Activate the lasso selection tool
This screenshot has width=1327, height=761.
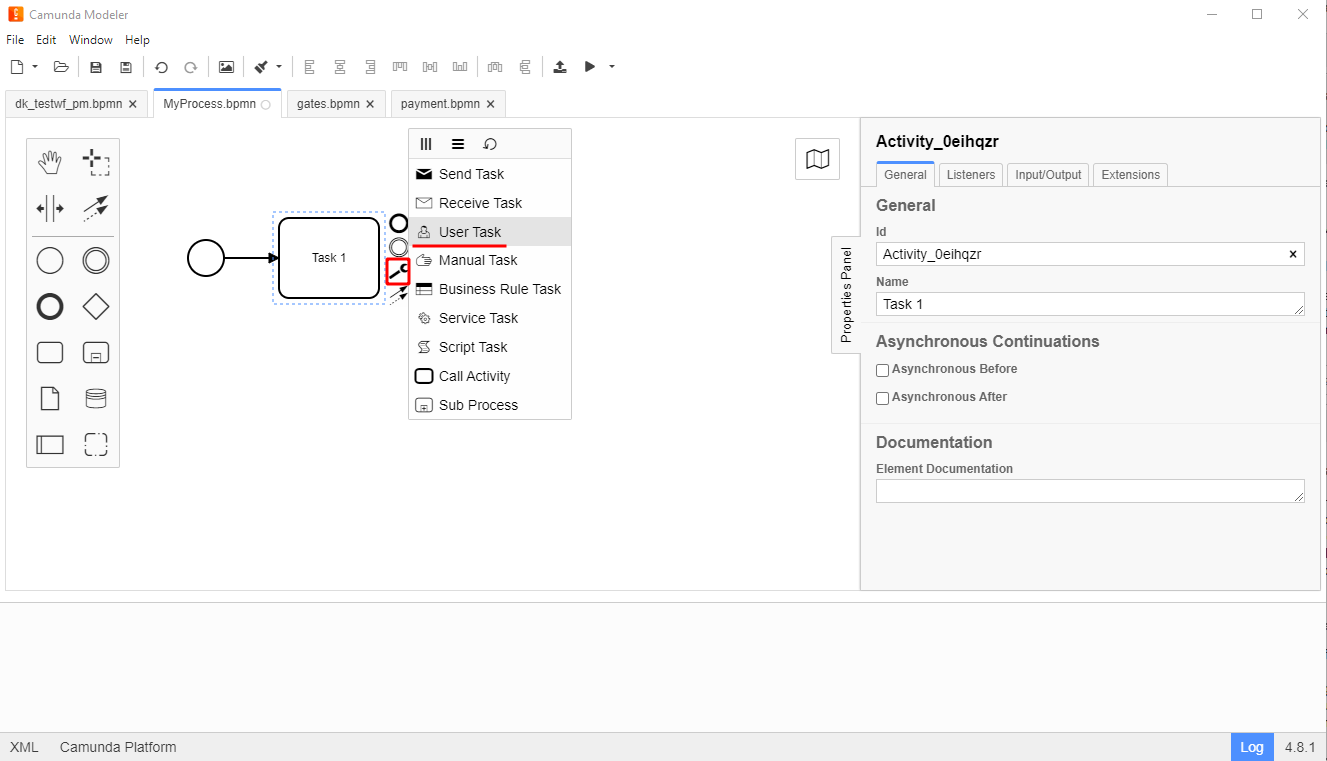pyautogui.click(x=96, y=162)
